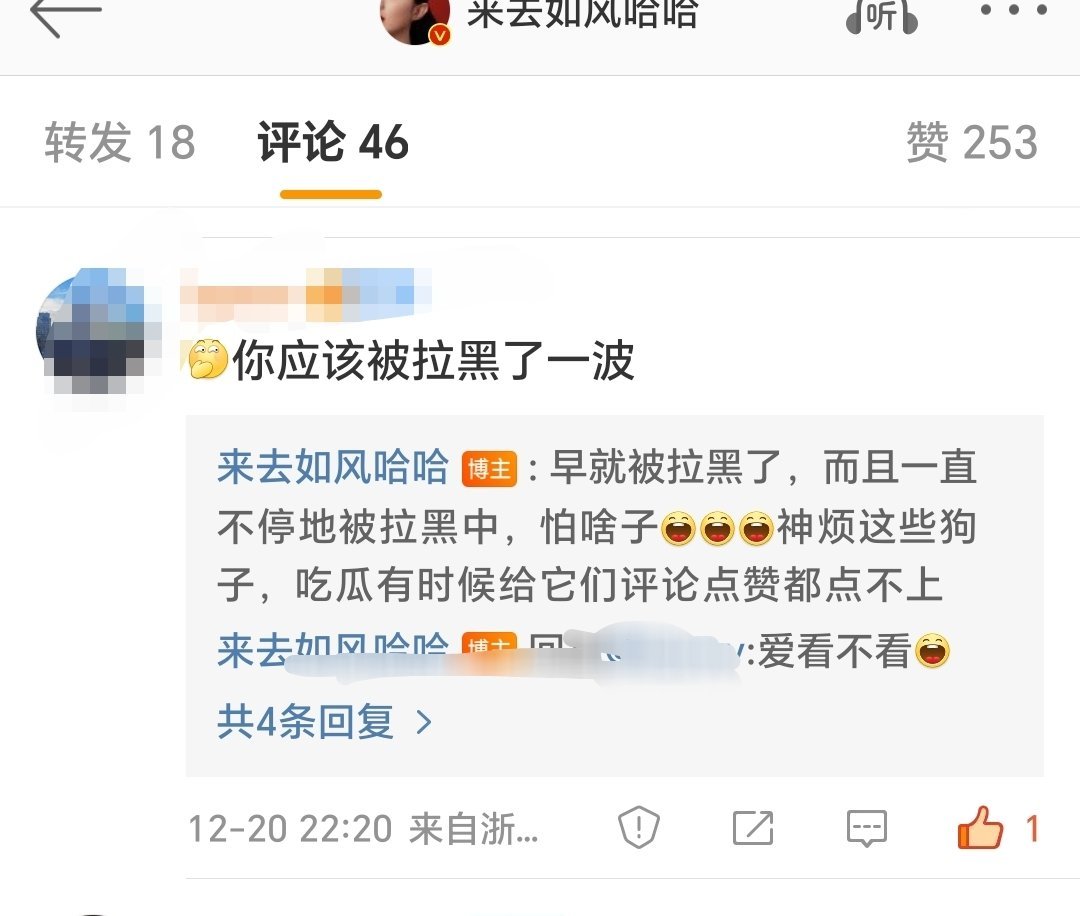Tap the reply speech bubble icon
Screen dimensions: 1080x916
(x=866, y=828)
